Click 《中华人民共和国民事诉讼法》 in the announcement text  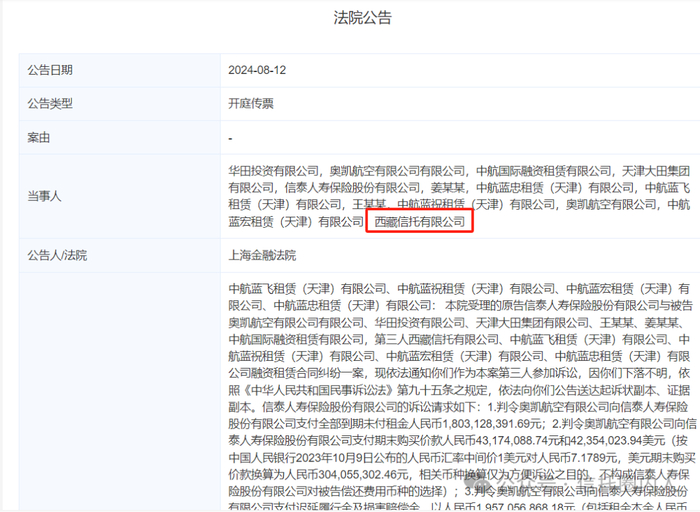click(318, 390)
